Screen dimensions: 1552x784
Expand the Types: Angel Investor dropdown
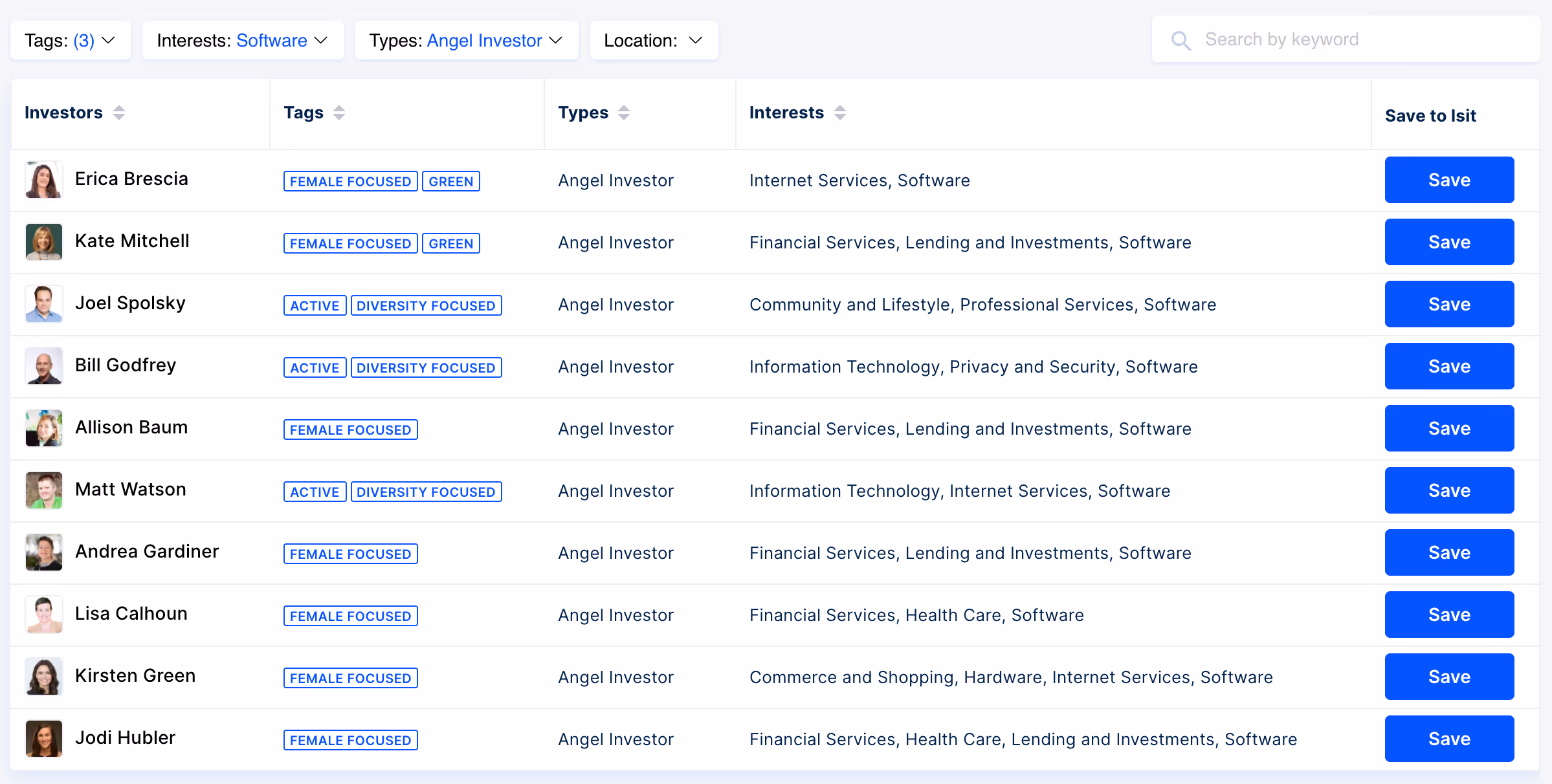click(x=466, y=40)
